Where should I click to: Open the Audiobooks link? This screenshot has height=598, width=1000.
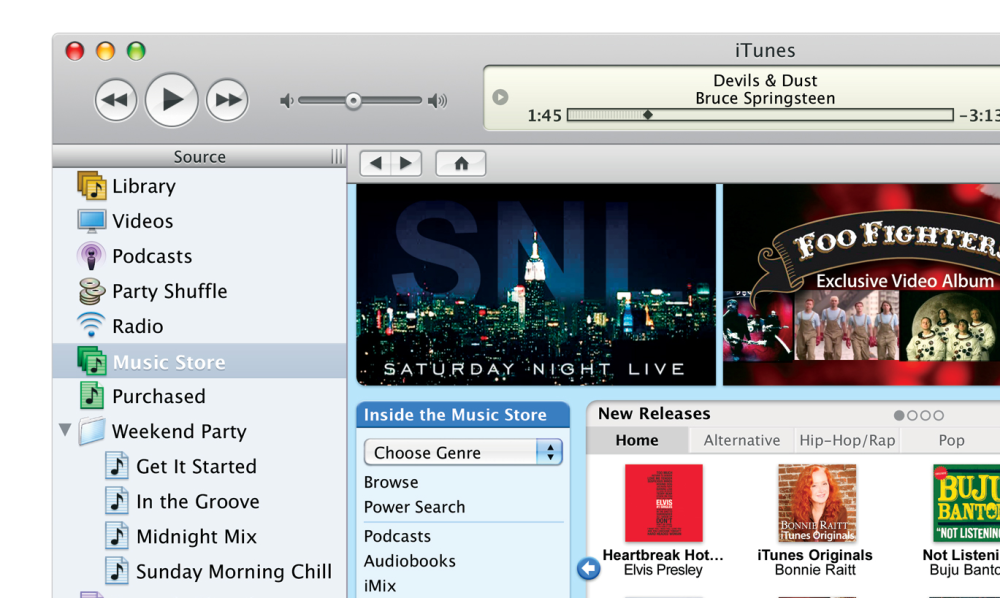[x=409, y=561]
